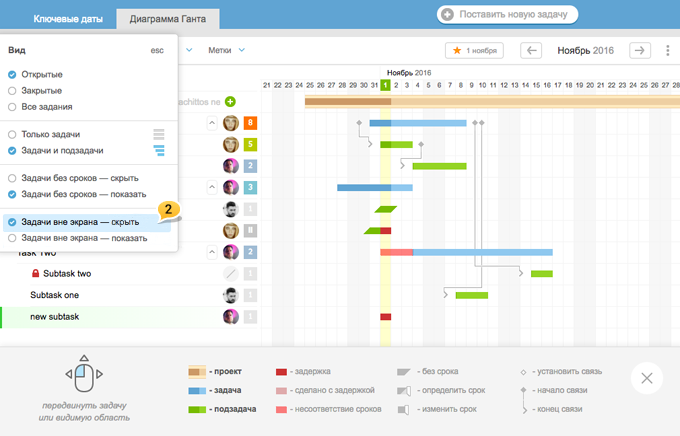Collapse the first task row with the chevron

tap(211, 123)
